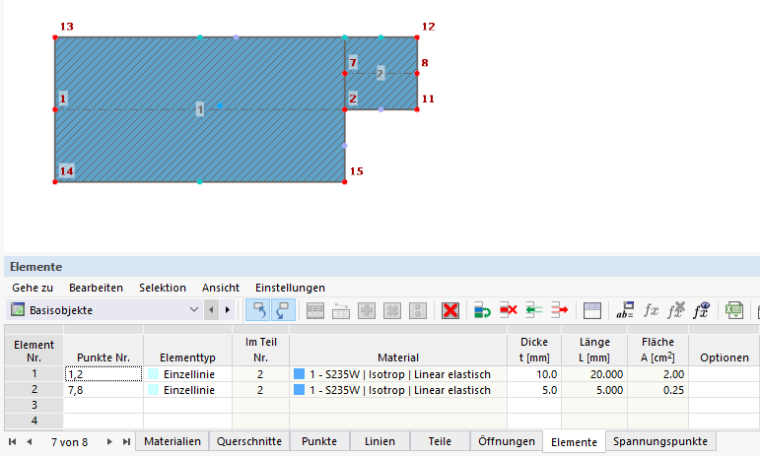Click the plain fx formula icon
Screen dimensions: 760x456
coord(650,310)
